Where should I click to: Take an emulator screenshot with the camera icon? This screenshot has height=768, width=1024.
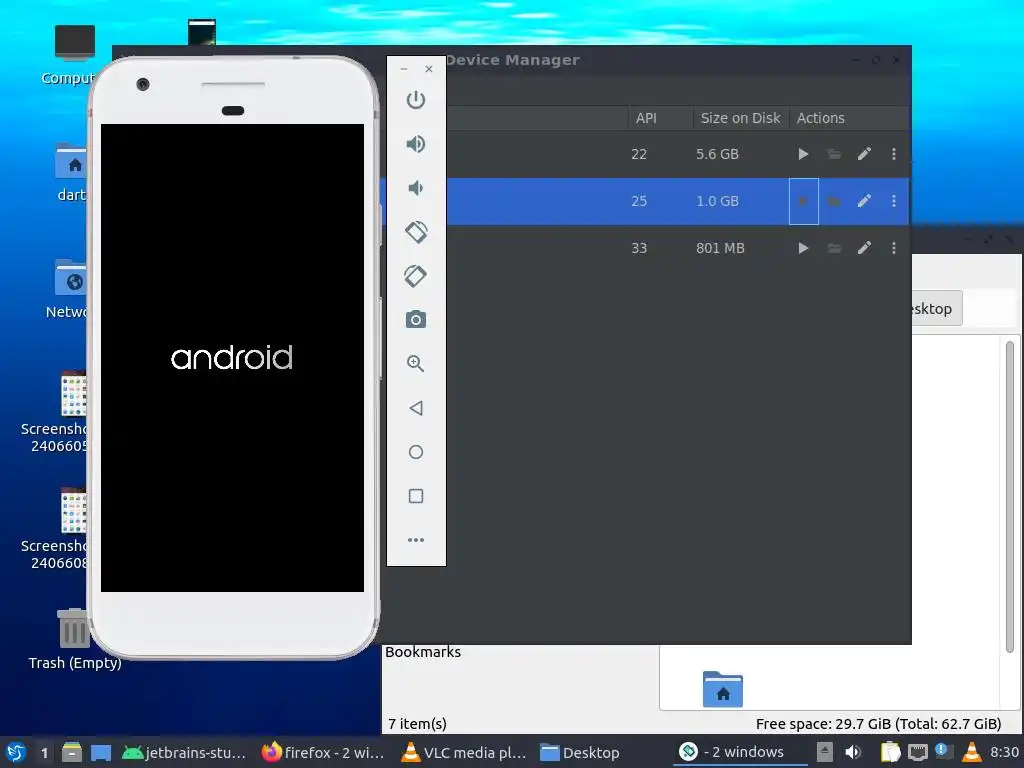(416, 319)
